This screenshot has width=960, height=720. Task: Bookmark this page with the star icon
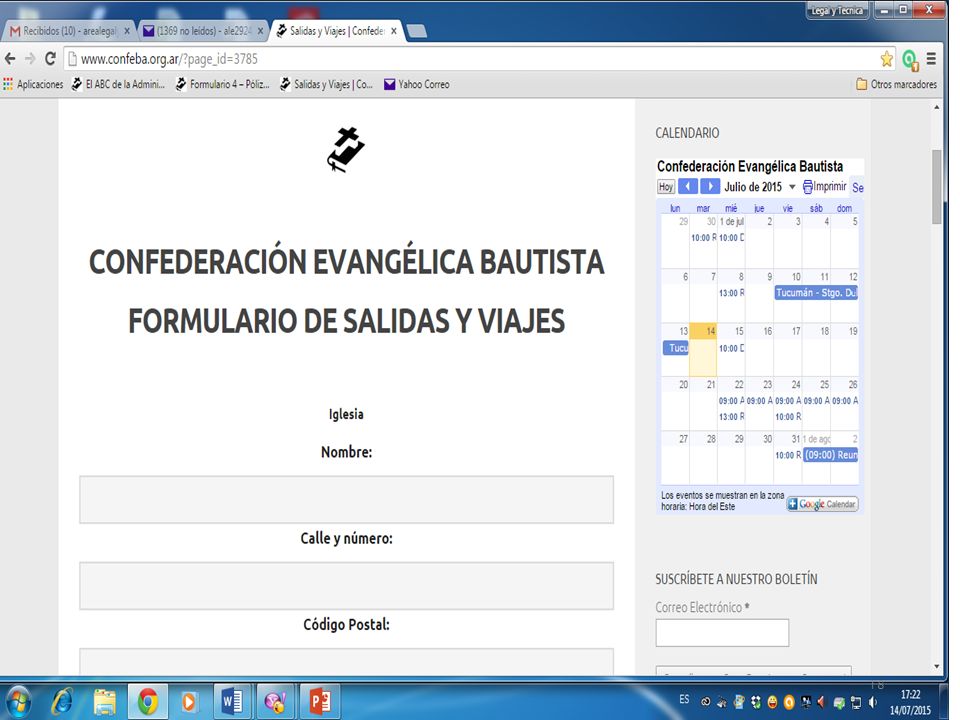(887, 59)
